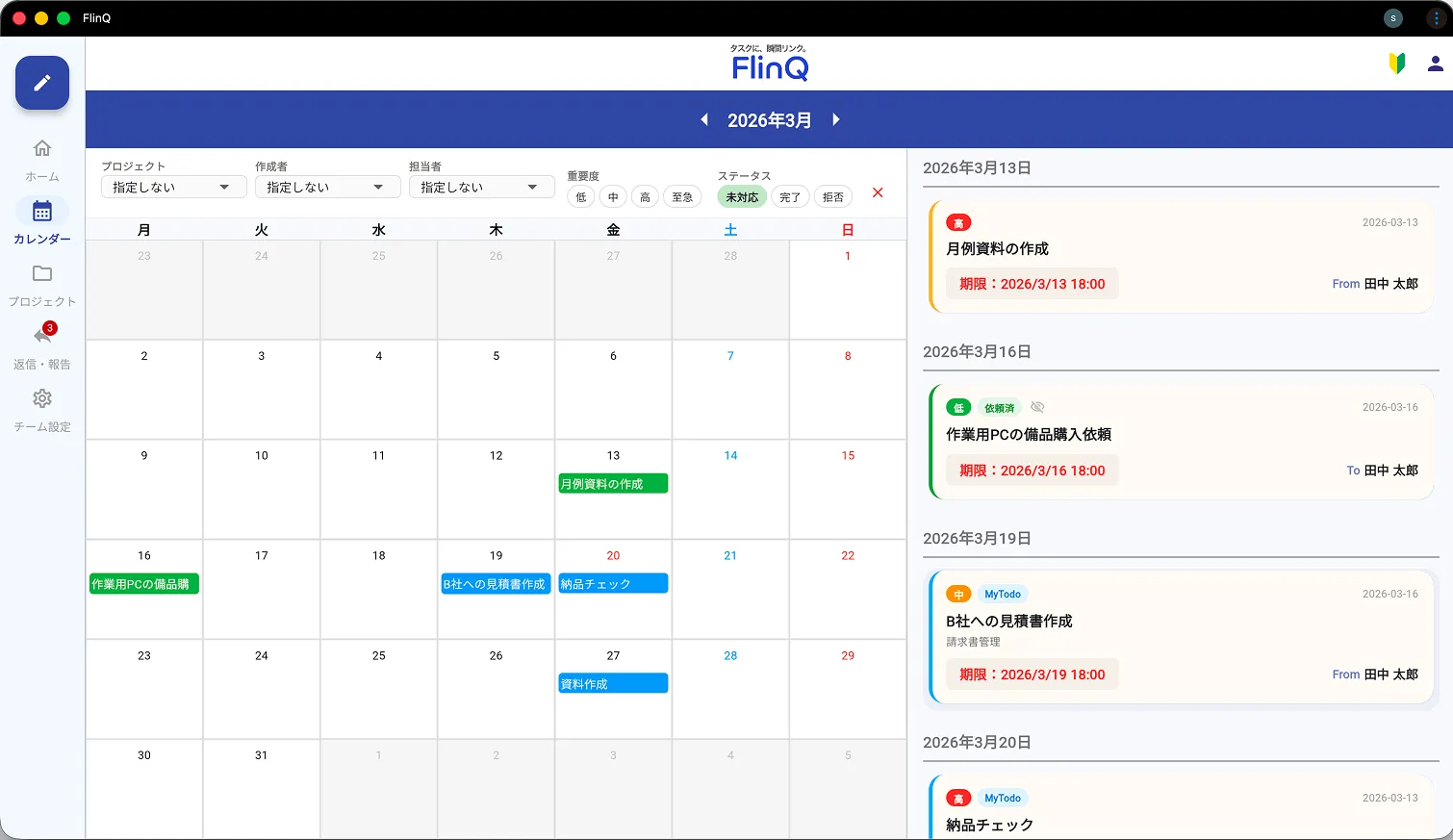
Task: Click the 納品チェック event on March 20
Action: [x=613, y=584]
